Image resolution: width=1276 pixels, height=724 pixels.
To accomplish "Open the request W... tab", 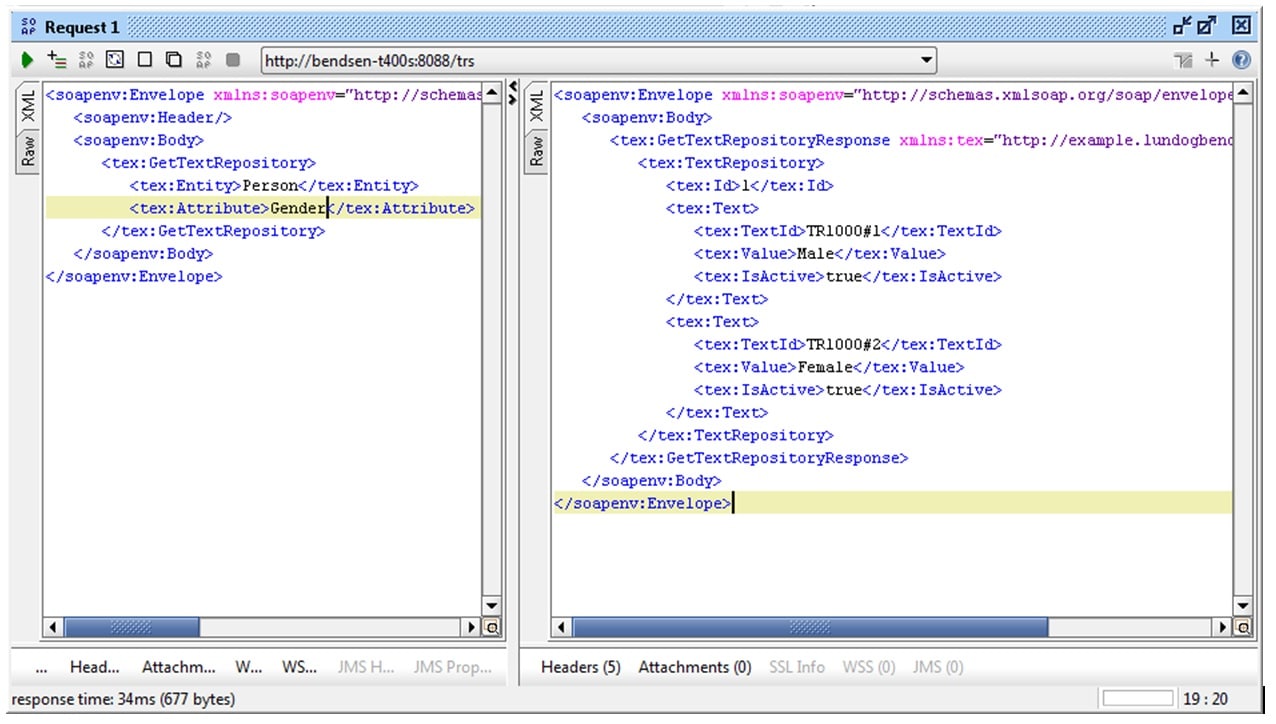I will (249, 667).
